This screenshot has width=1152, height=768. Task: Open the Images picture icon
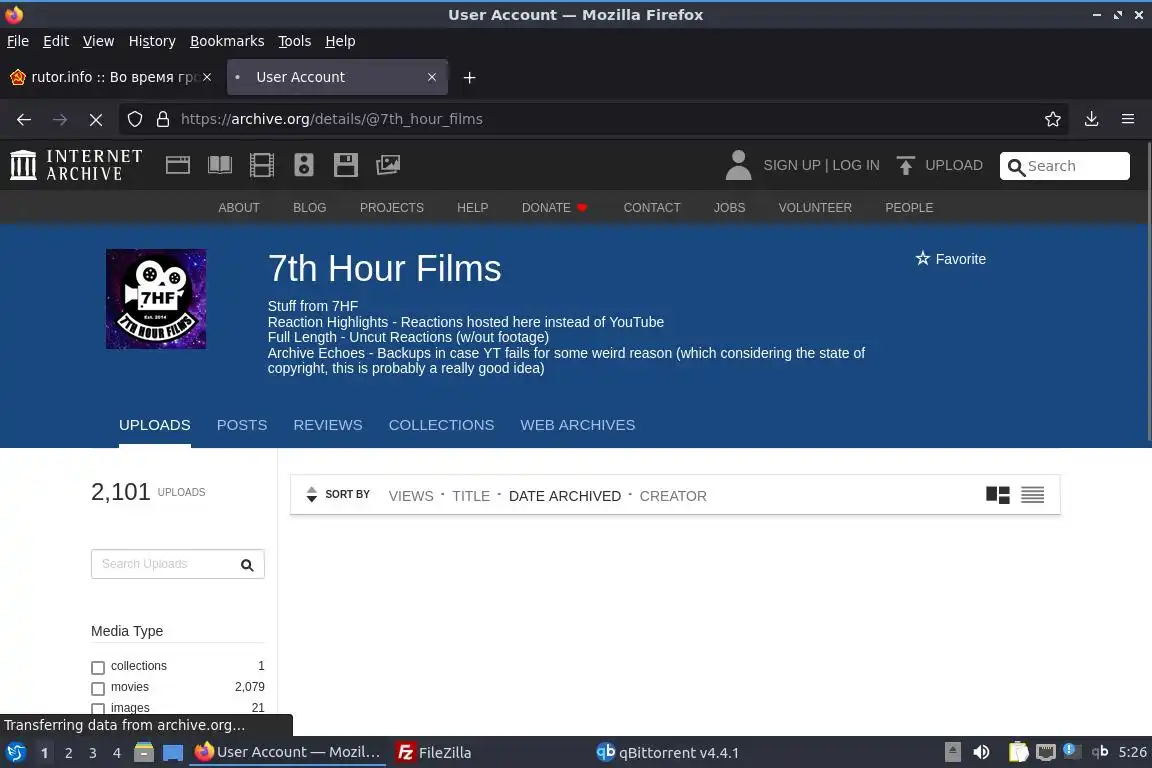[388, 165]
